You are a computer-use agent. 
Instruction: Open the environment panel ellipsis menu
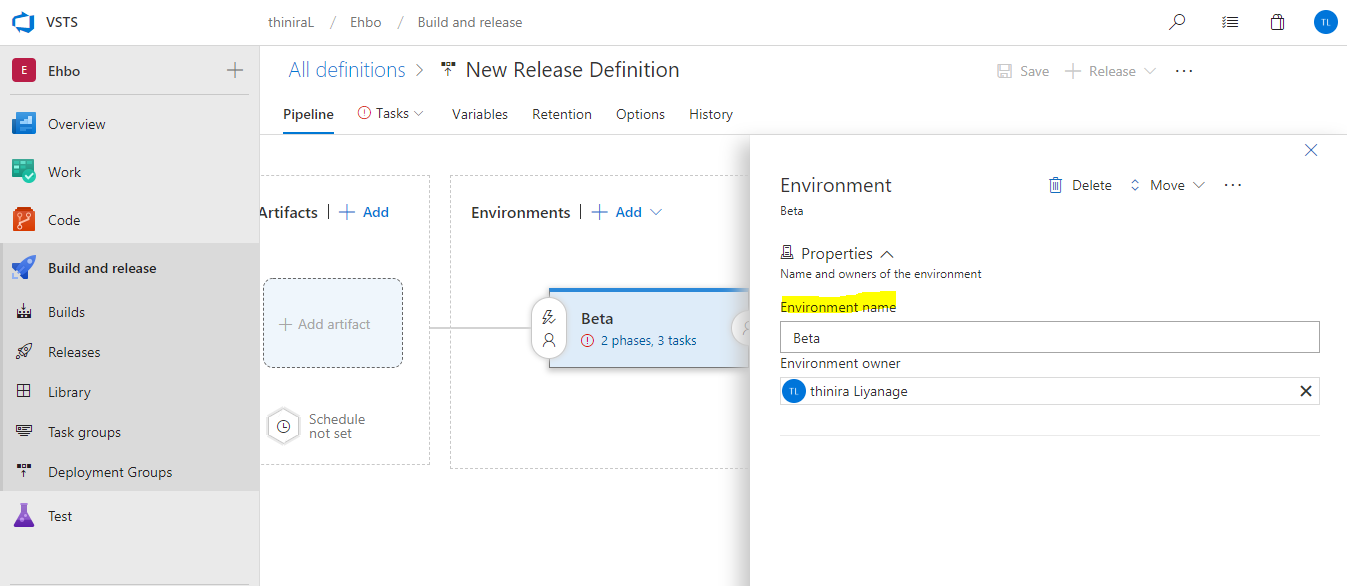coord(1233,185)
